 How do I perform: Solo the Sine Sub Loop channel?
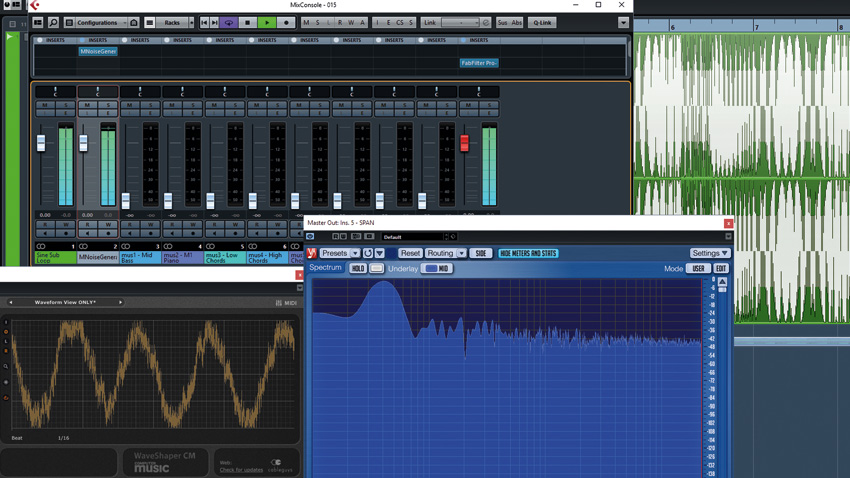click(66, 105)
